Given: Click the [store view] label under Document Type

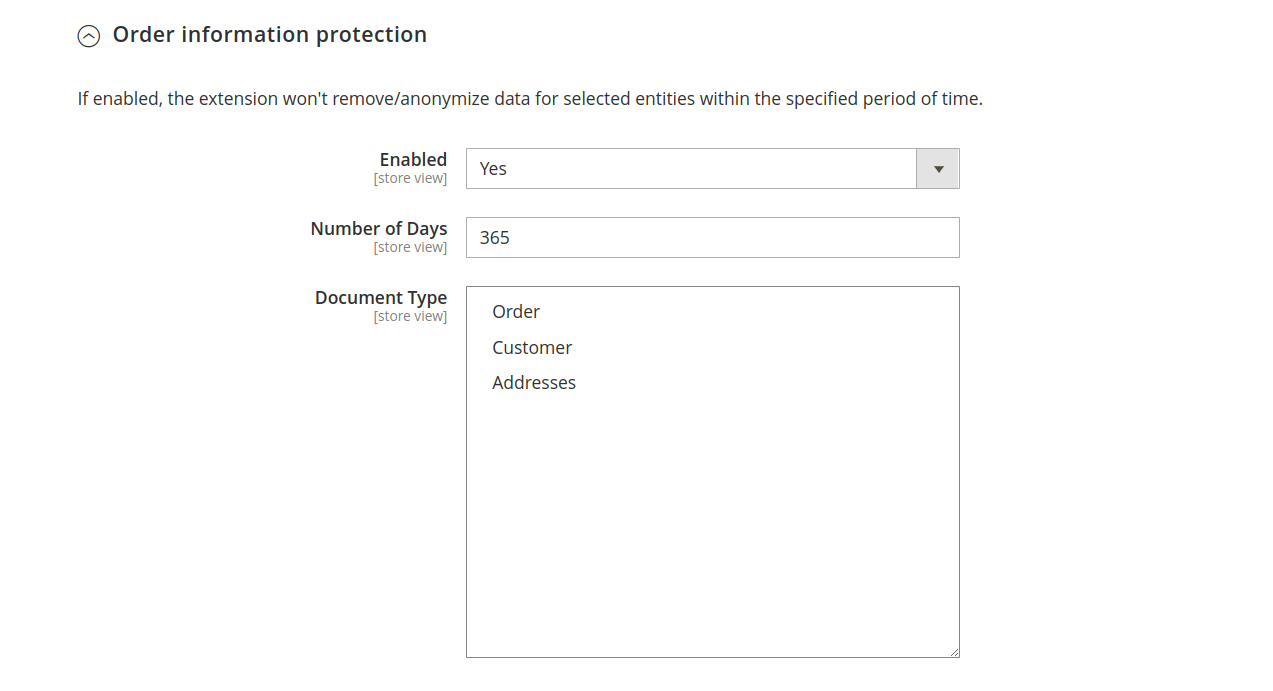Looking at the screenshot, I should tap(411, 316).
